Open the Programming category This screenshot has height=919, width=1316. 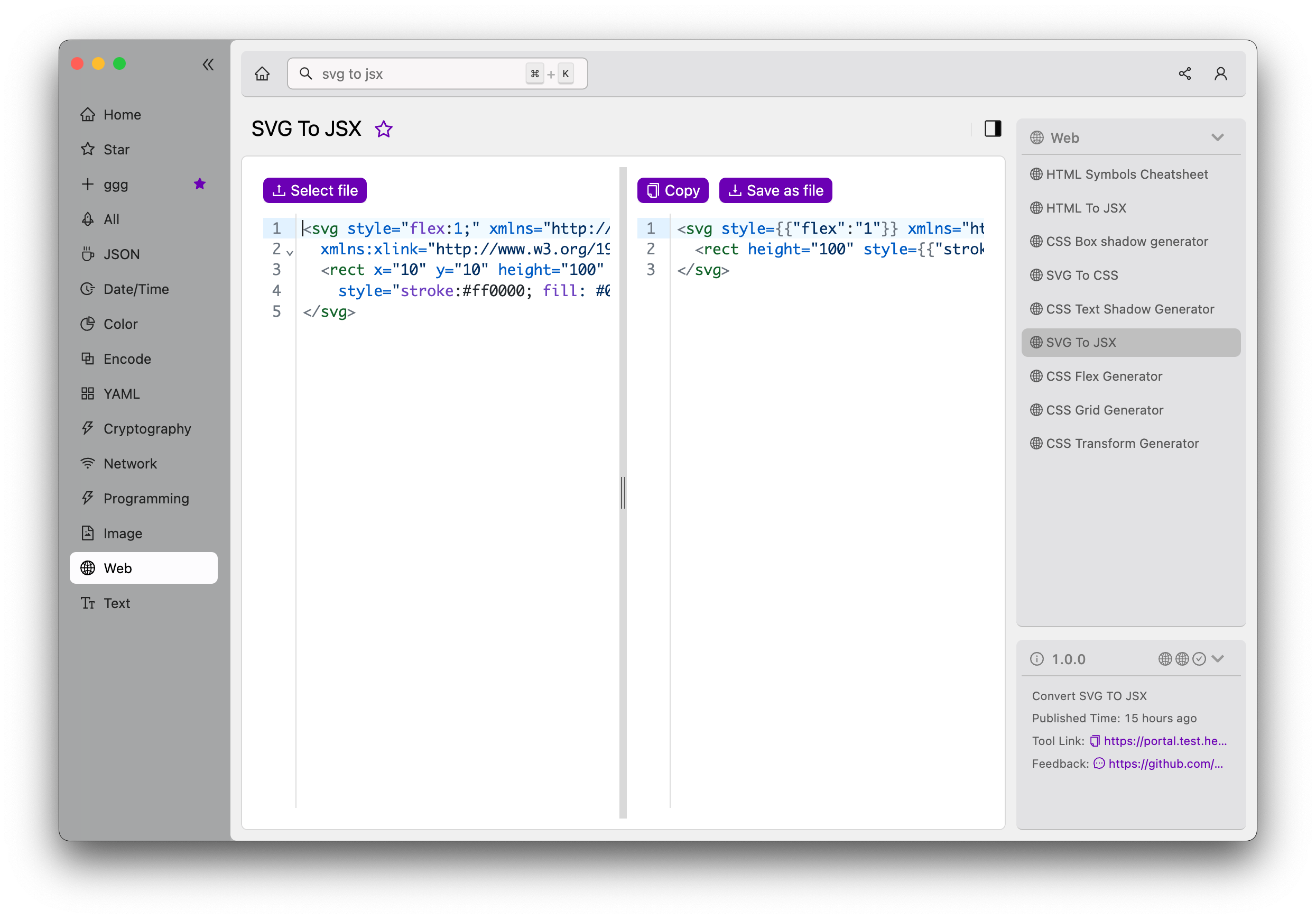(x=143, y=499)
